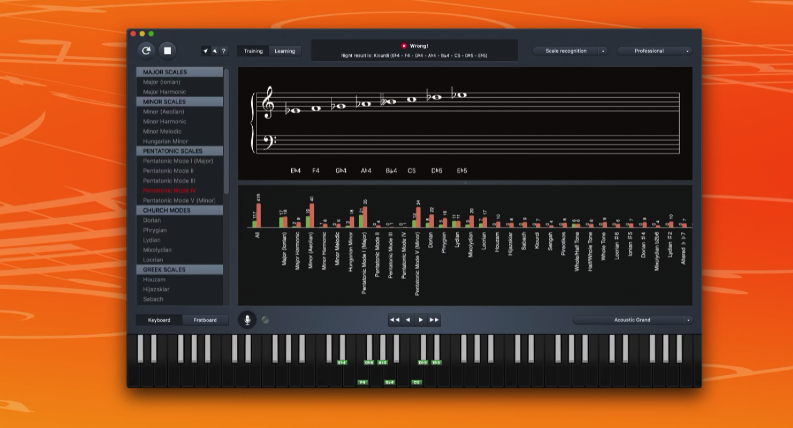This screenshot has height=428, width=793.
Task: Choose Pentatonic Mode II
Action: click(x=180, y=170)
